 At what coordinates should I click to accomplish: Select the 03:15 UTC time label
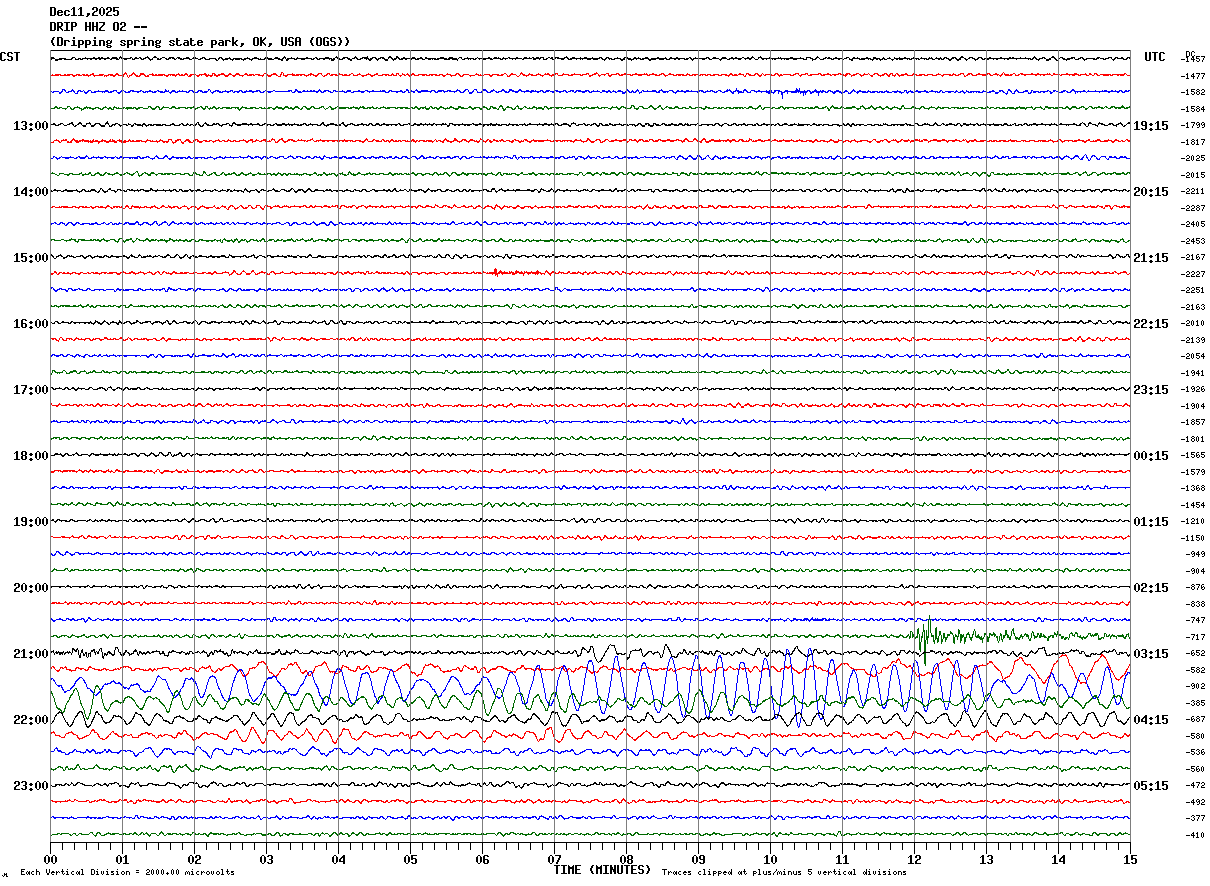1150,654
